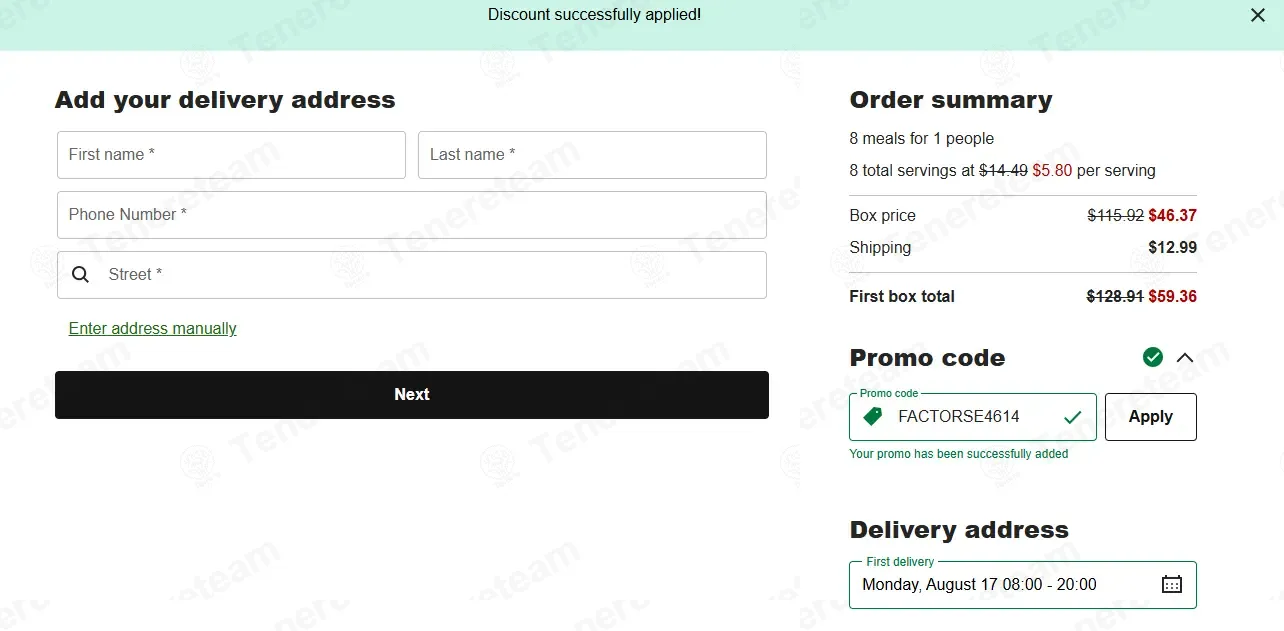The image size is (1284, 631).
Task: Click the Shipping $12.99 amount
Action: 1173,248
